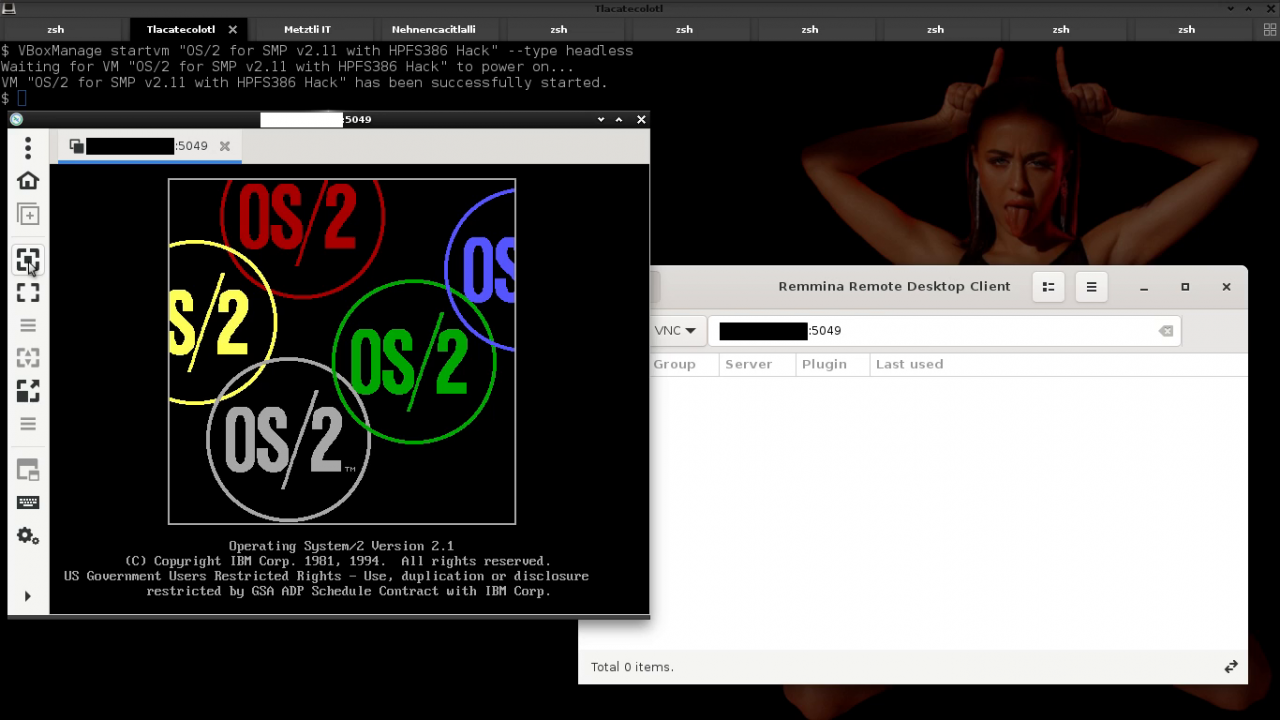
Task: Click the "has been successfully started" line
Action: coord(304,83)
